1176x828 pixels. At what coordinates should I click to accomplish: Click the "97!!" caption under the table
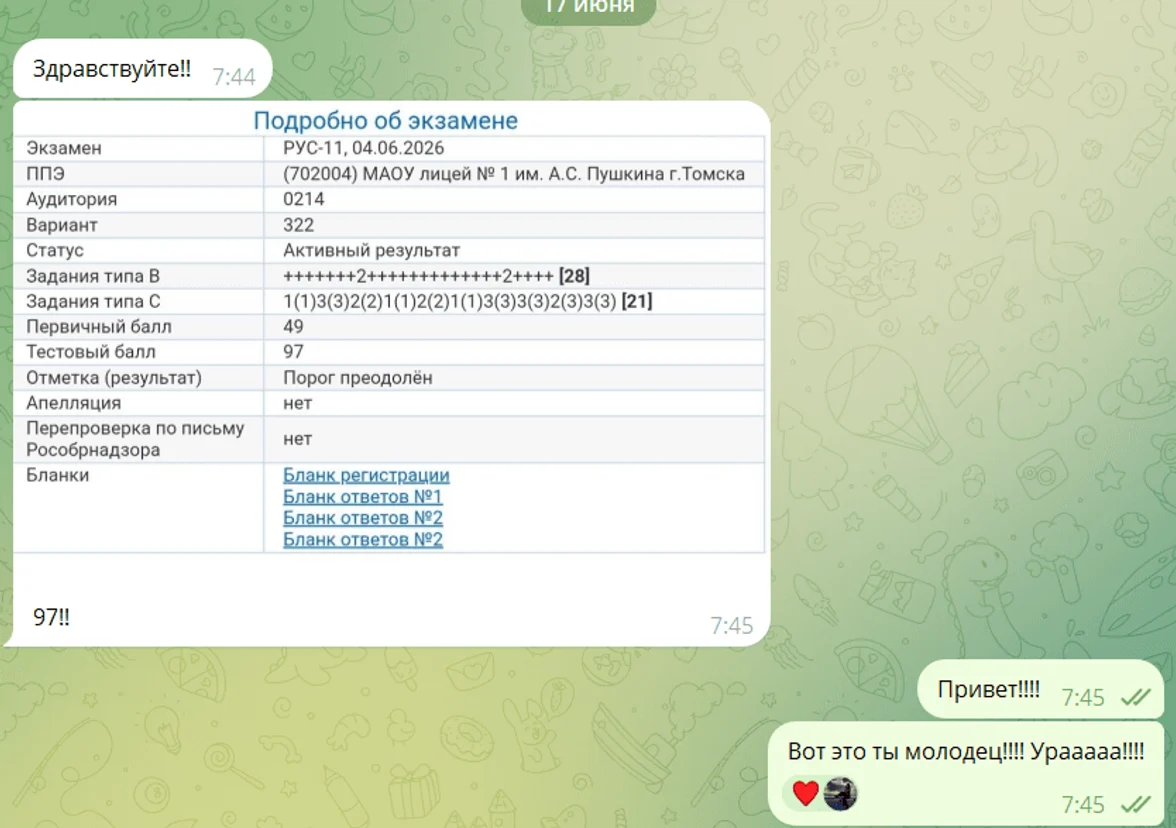click(x=51, y=616)
